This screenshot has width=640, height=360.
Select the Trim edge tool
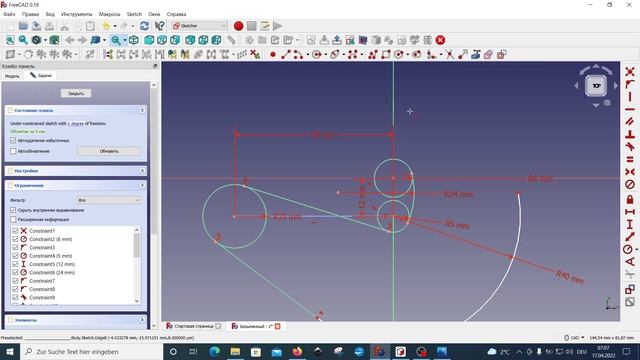450,54
